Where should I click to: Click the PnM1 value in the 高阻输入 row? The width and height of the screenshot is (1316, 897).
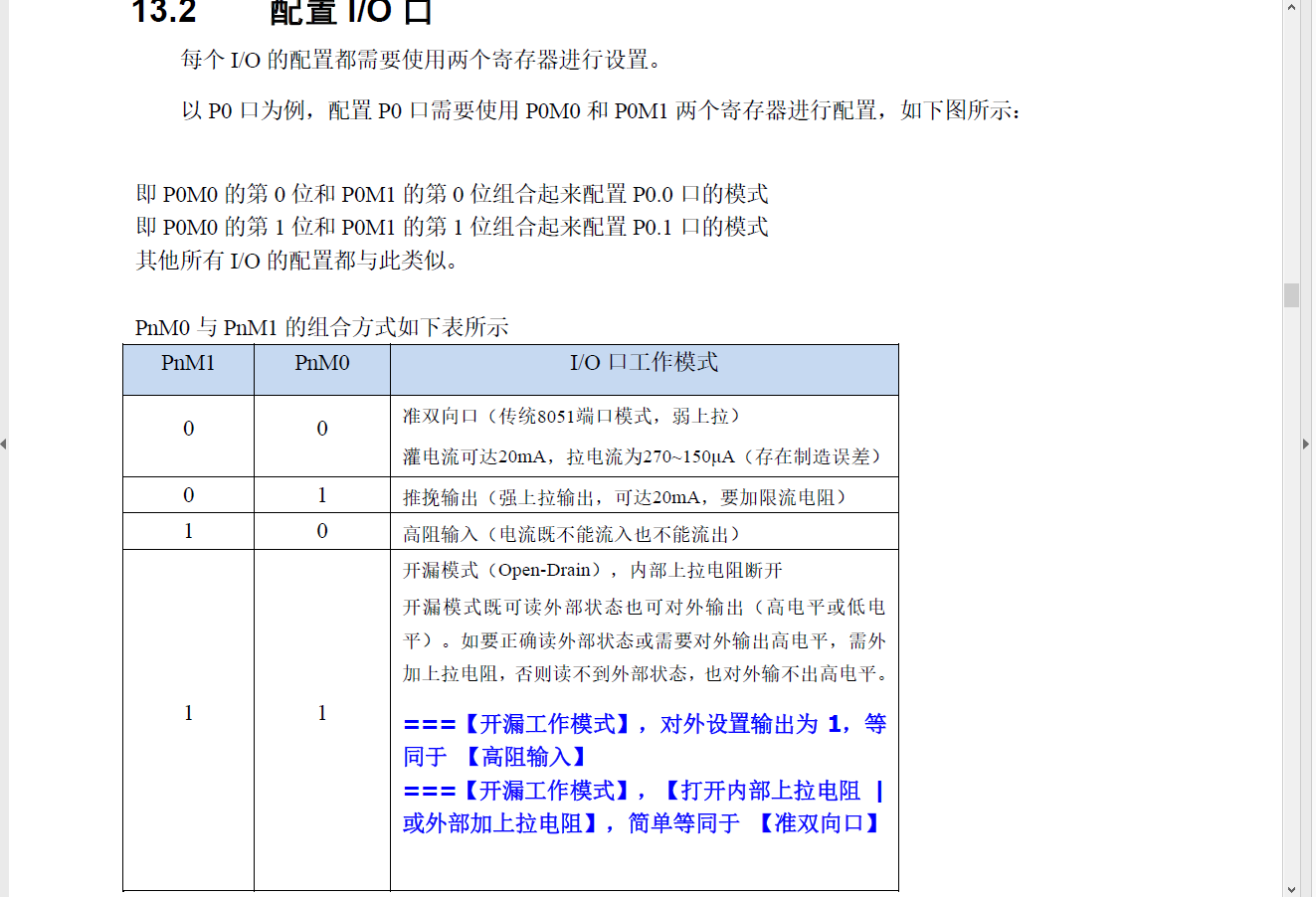click(189, 531)
